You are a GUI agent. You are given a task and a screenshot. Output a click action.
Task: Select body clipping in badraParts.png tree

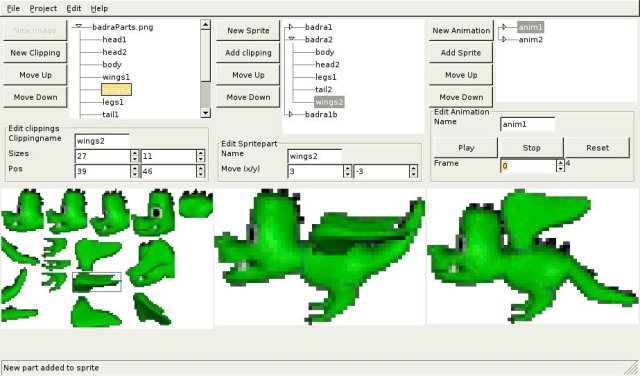pos(112,65)
